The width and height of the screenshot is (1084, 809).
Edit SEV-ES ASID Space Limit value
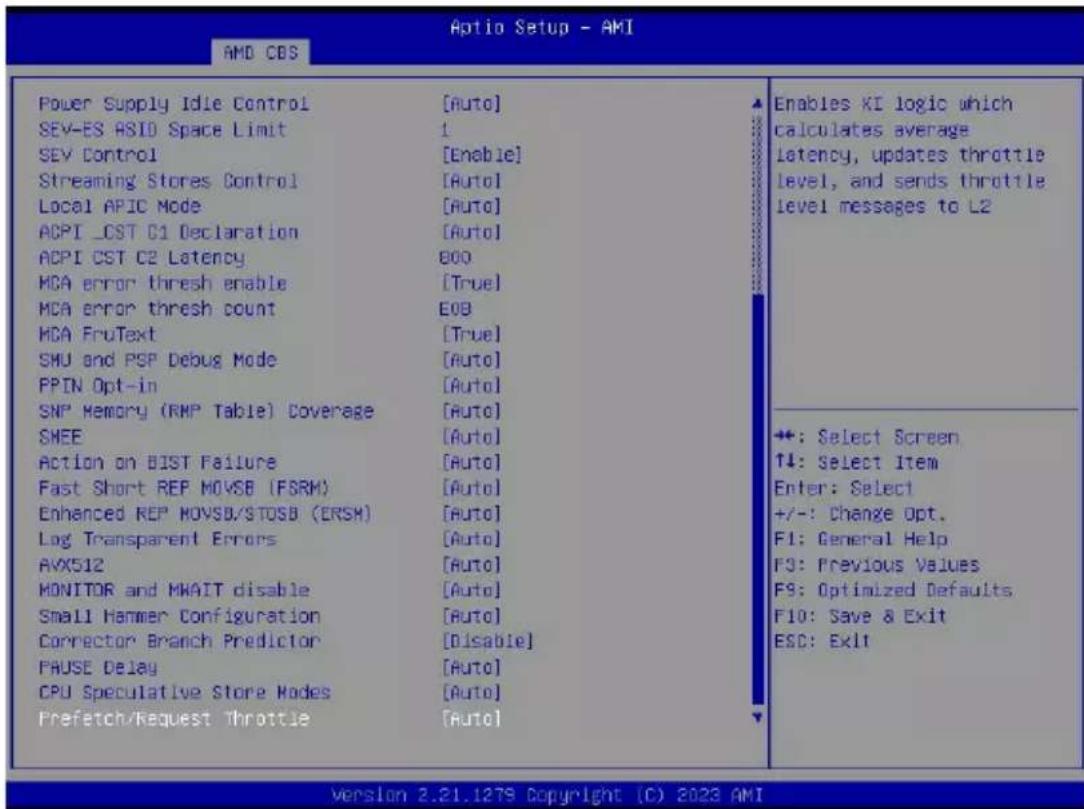click(x=445, y=129)
